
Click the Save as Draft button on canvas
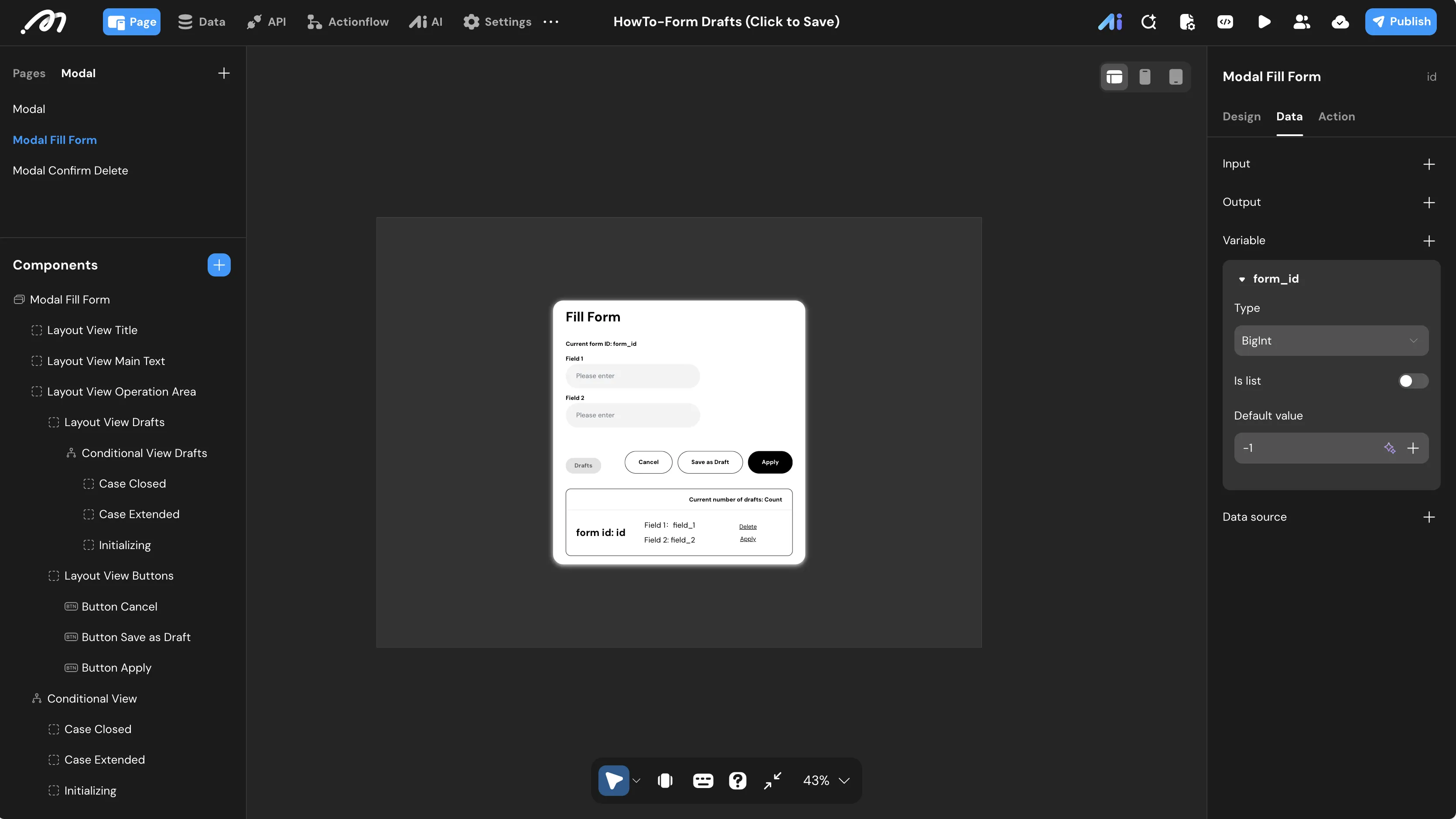[x=710, y=462]
